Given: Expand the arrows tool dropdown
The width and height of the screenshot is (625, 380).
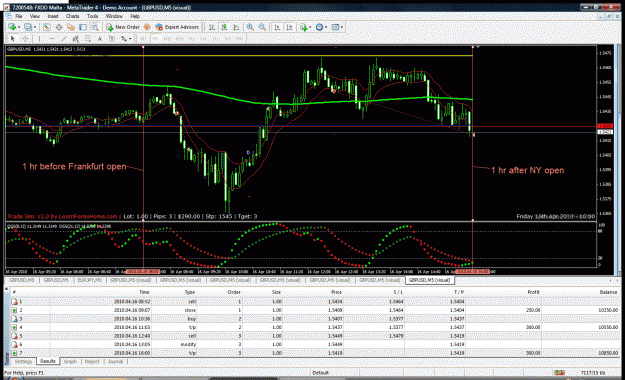Looking at the screenshot, I should pyautogui.click(x=130, y=39).
